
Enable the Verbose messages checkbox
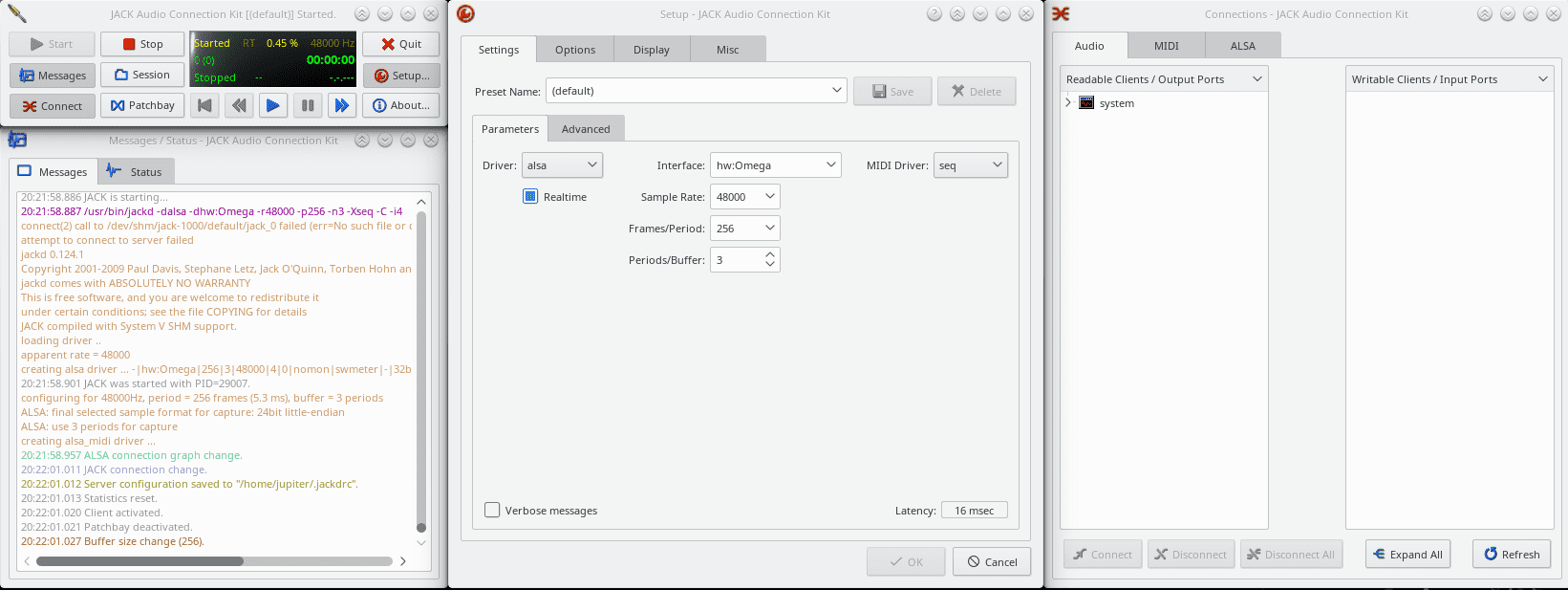(492, 510)
